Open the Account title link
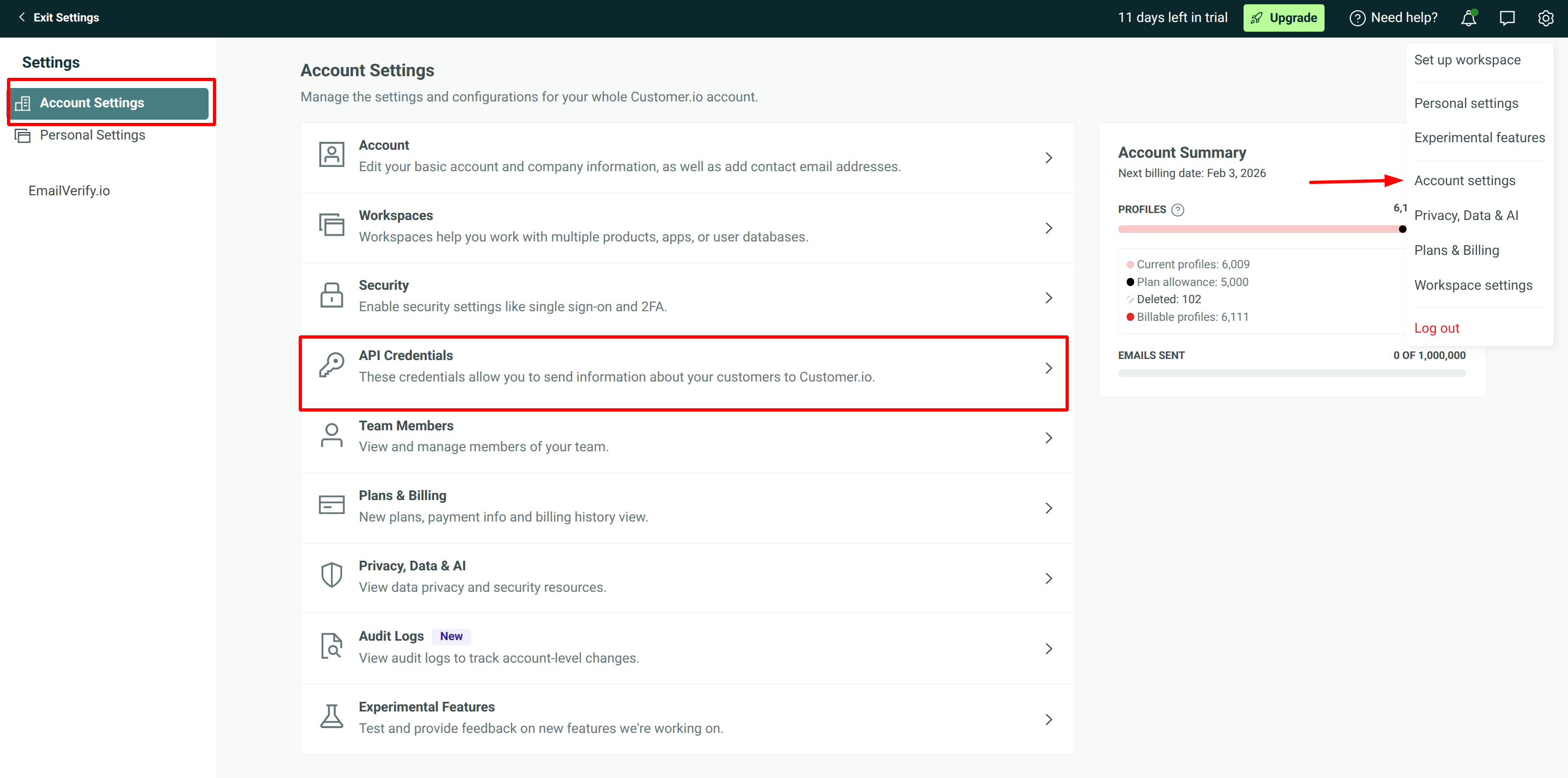This screenshot has width=1568, height=778. coord(383,145)
